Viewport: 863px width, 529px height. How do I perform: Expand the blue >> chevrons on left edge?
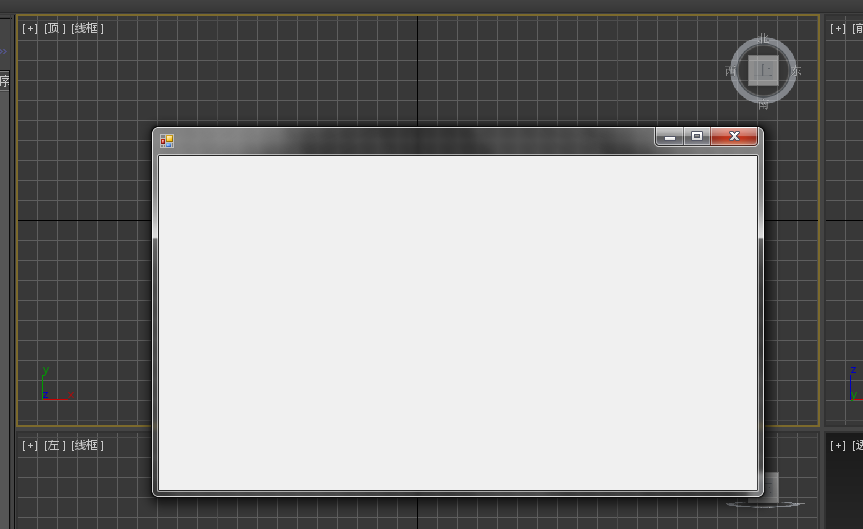pyautogui.click(x=3, y=51)
